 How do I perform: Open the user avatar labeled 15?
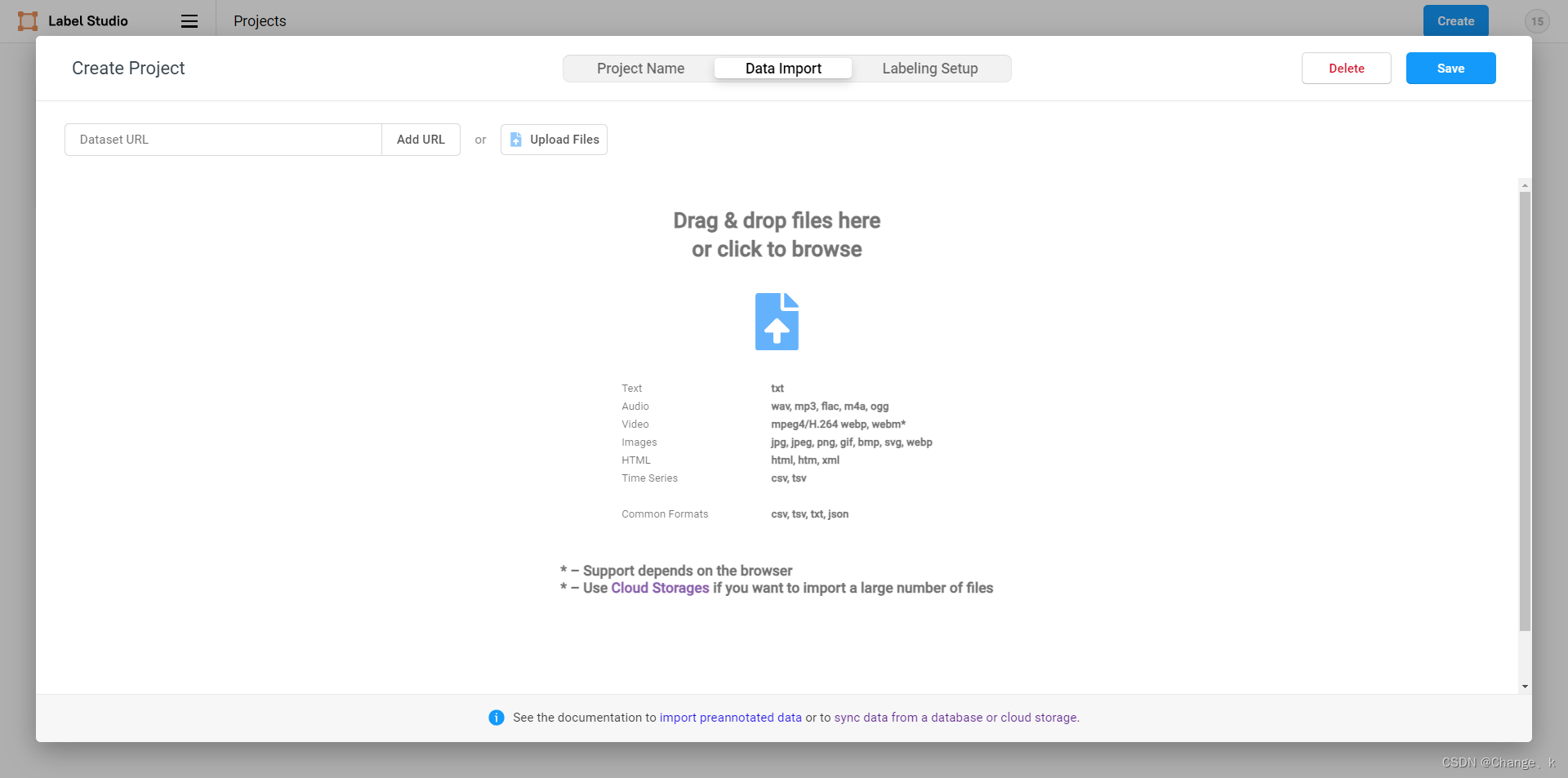(1537, 21)
